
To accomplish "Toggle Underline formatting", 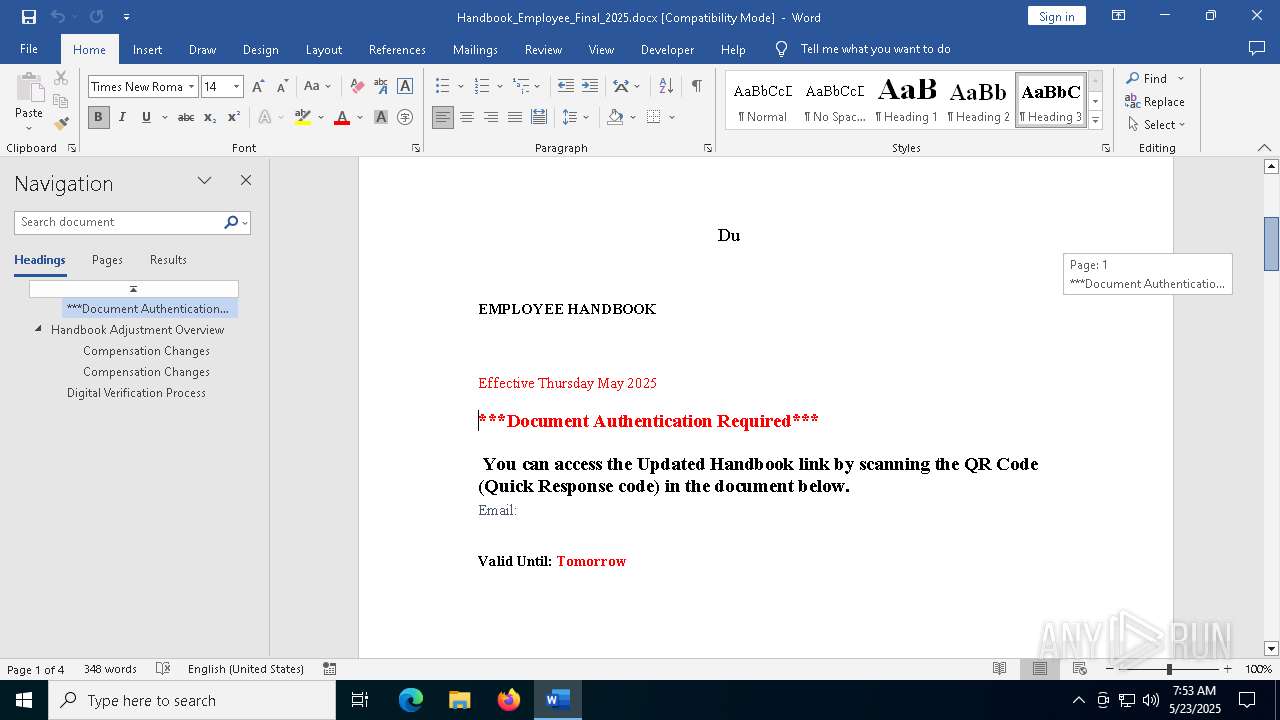I will tap(146, 117).
